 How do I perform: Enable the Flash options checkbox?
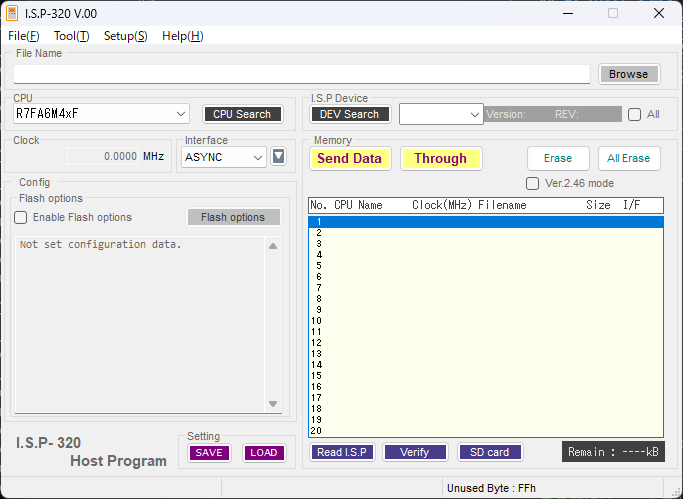tap(21, 217)
